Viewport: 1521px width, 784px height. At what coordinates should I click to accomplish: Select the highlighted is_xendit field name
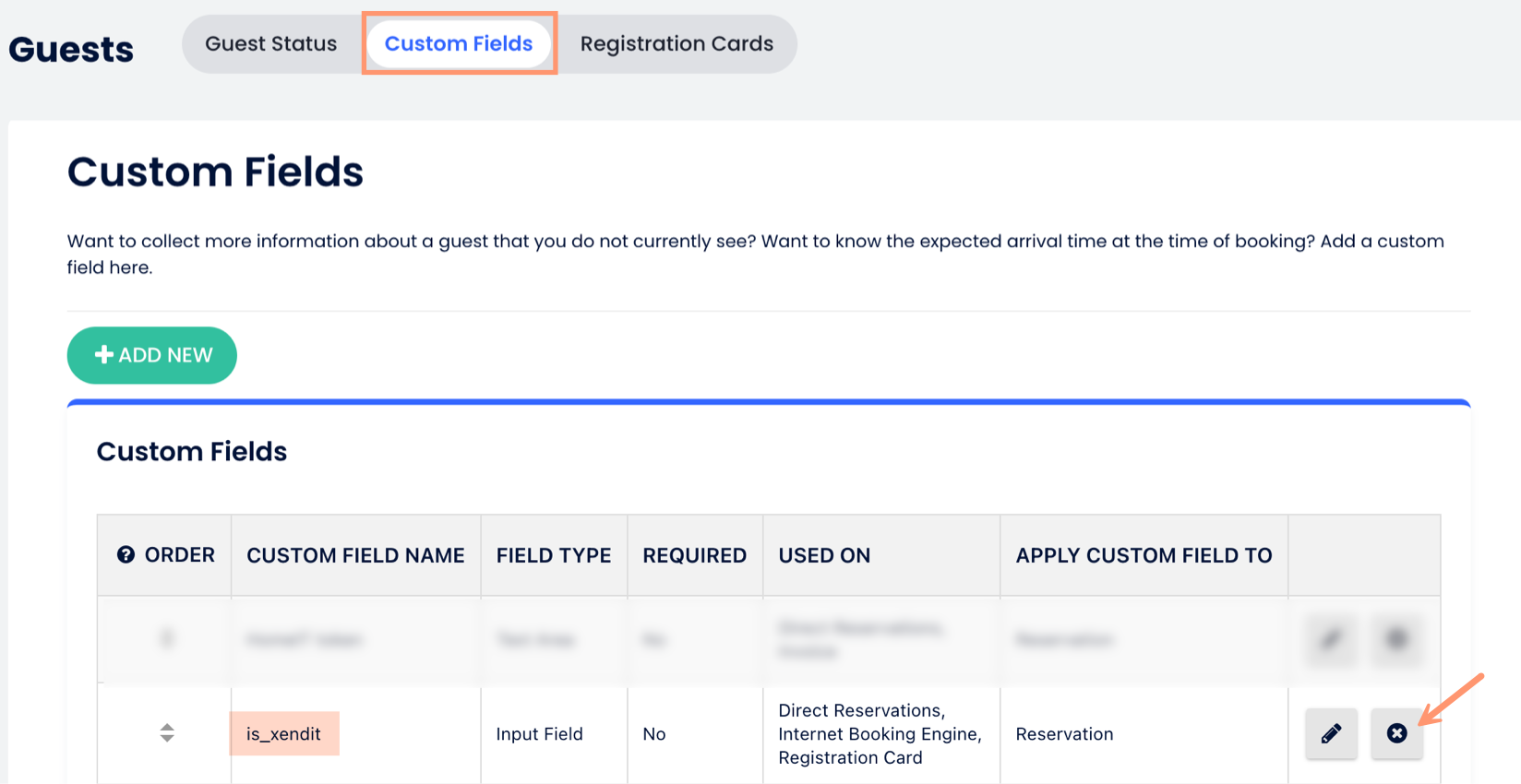coord(283,734)
